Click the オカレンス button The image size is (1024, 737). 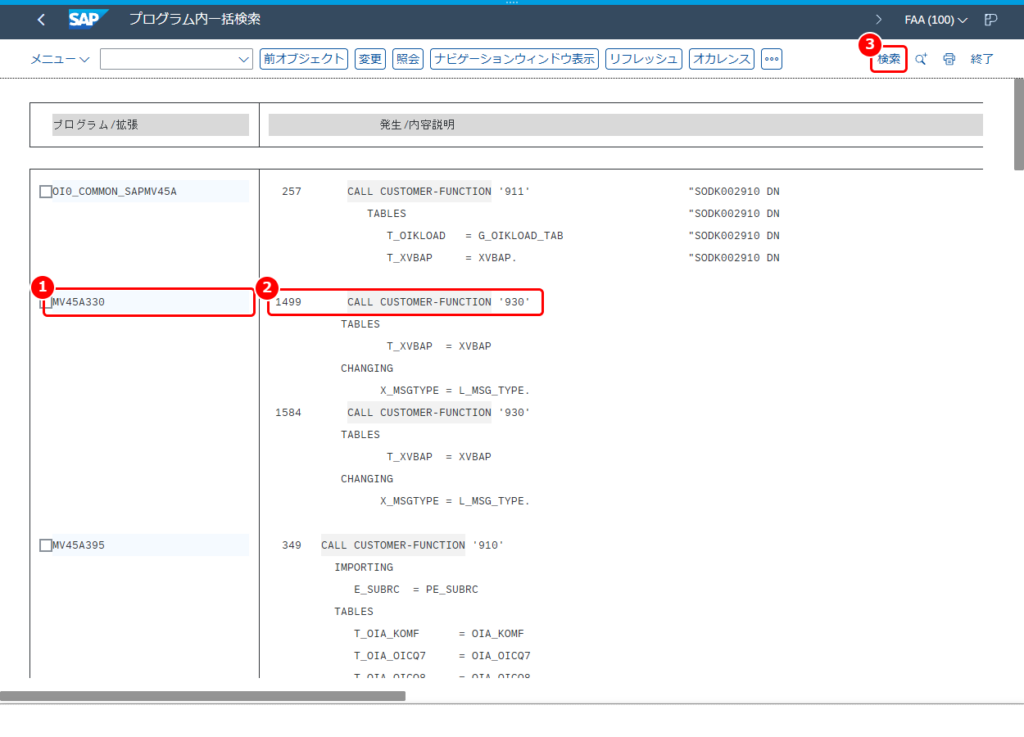coord(722,59)
